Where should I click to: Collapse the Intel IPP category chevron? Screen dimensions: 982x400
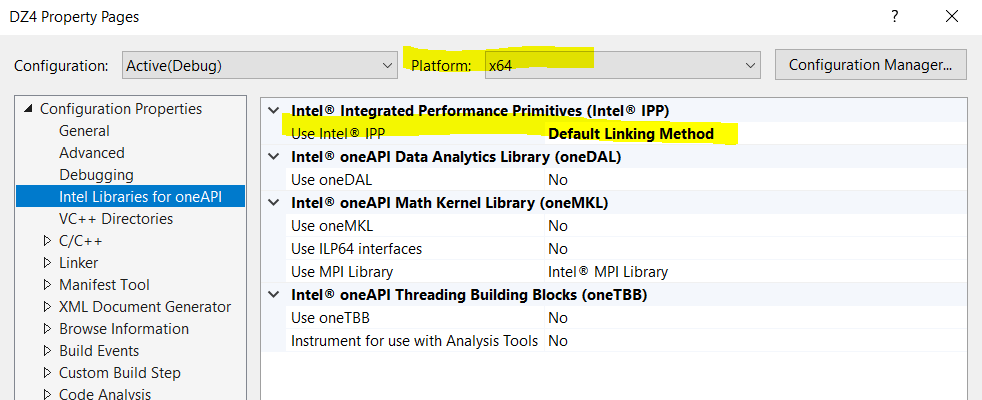(273, 111)
